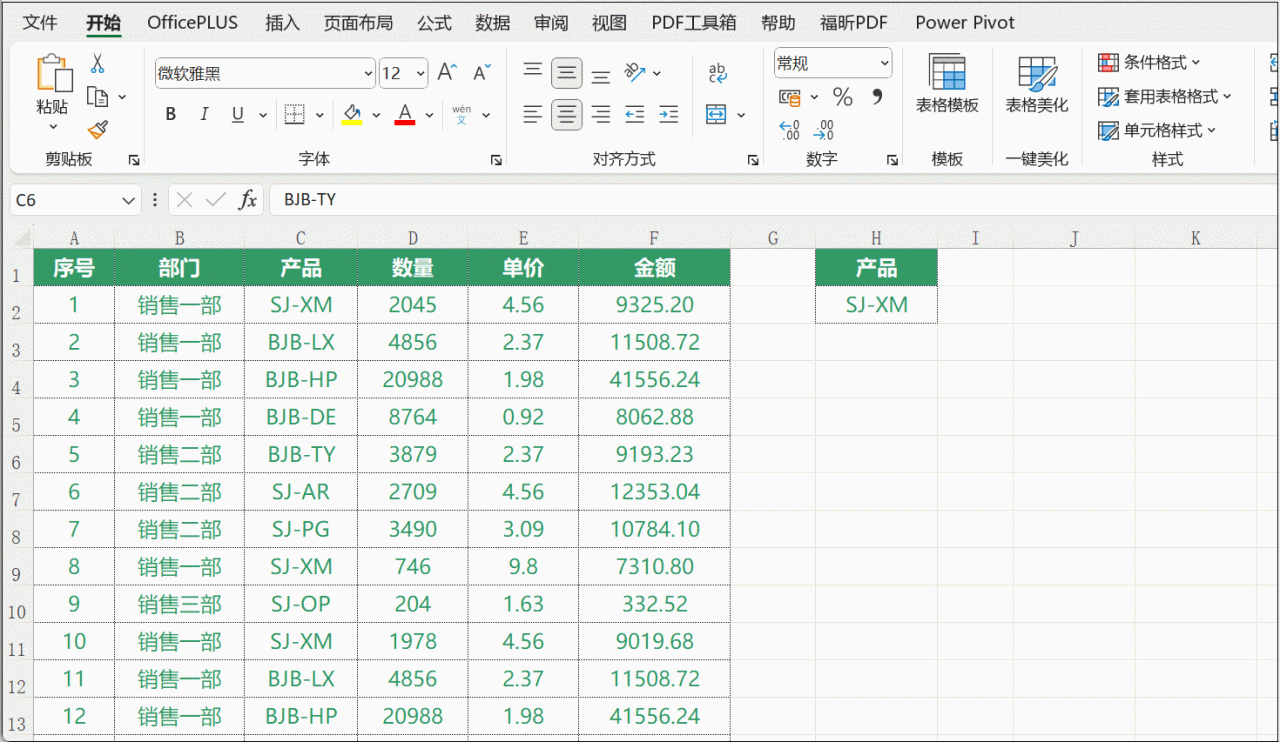This screenshot has height=742, width=1280.
Task: Switch to the 数据 (Data) tab
Action: [492, 22]
